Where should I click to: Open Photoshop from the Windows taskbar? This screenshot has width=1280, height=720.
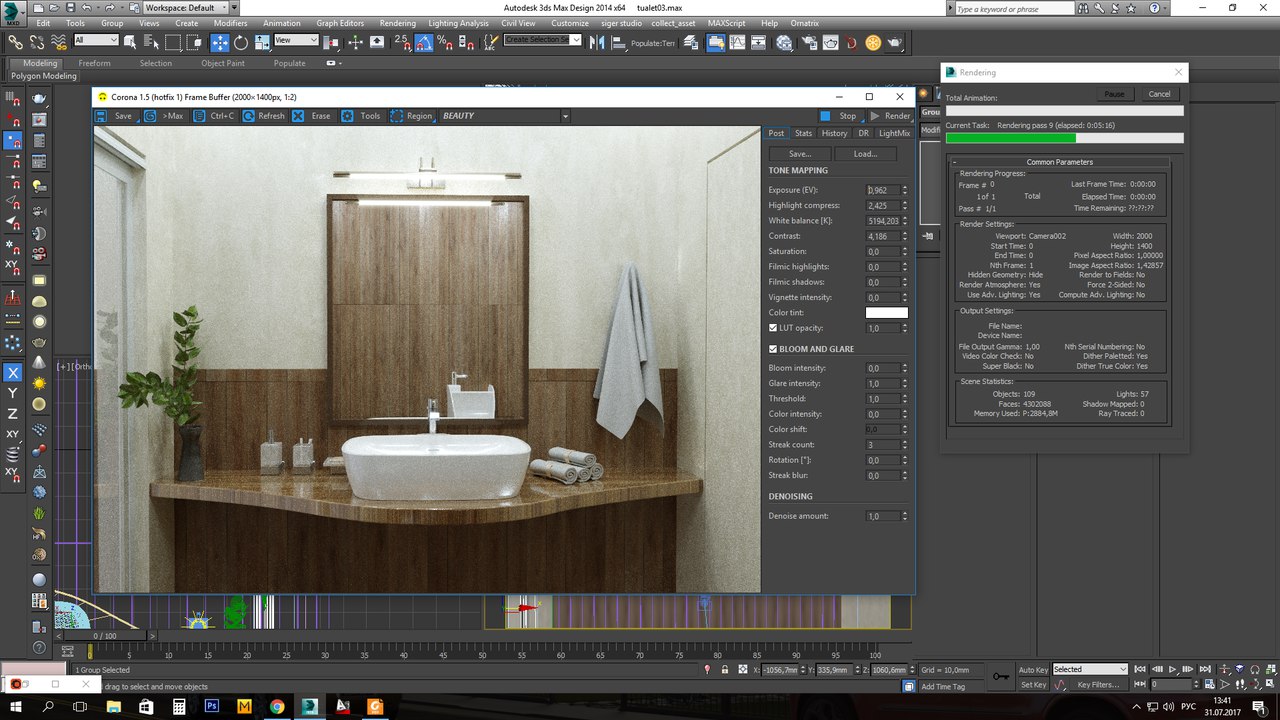point(212,706)
